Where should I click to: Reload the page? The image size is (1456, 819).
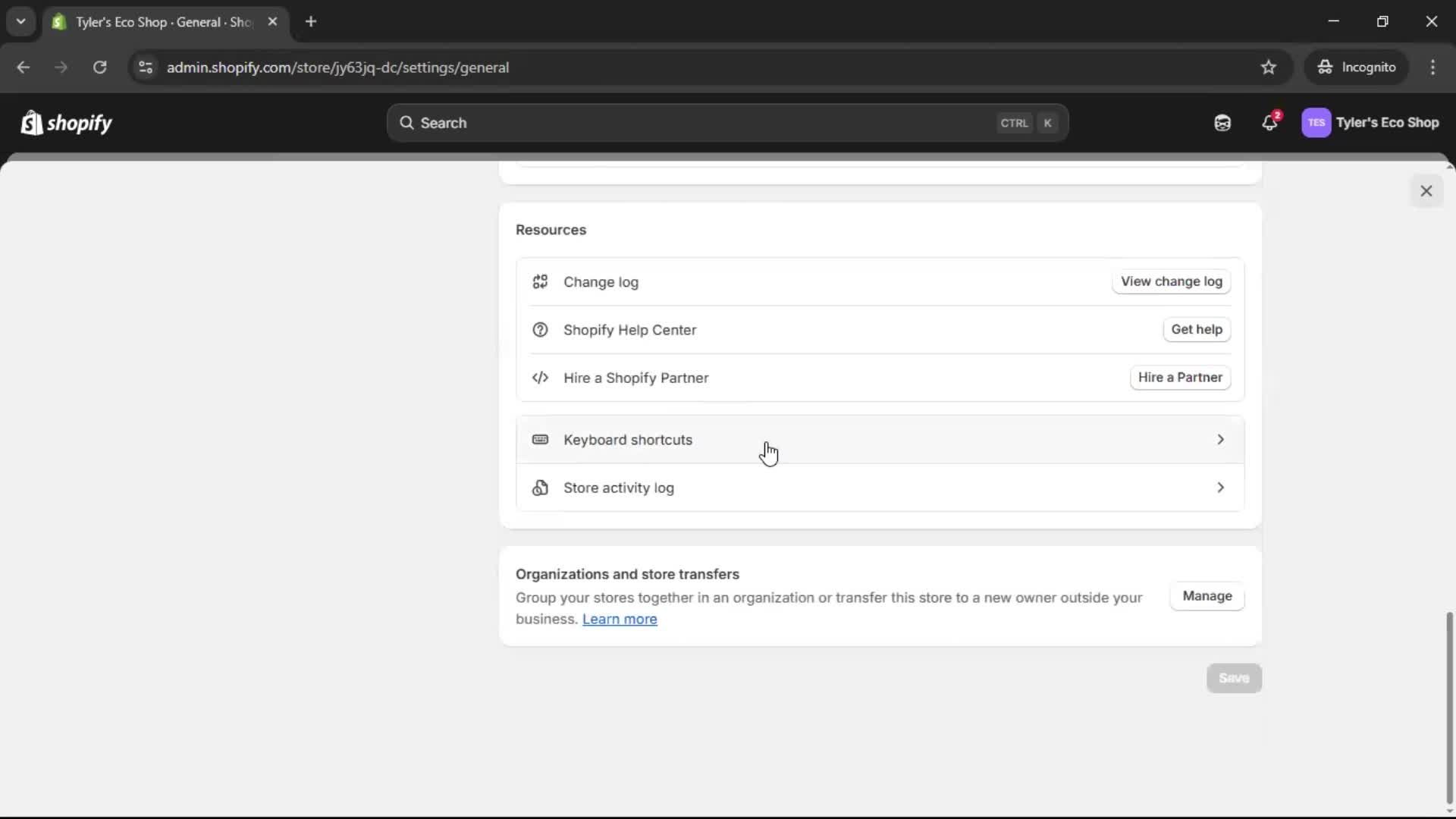(99, 67)
